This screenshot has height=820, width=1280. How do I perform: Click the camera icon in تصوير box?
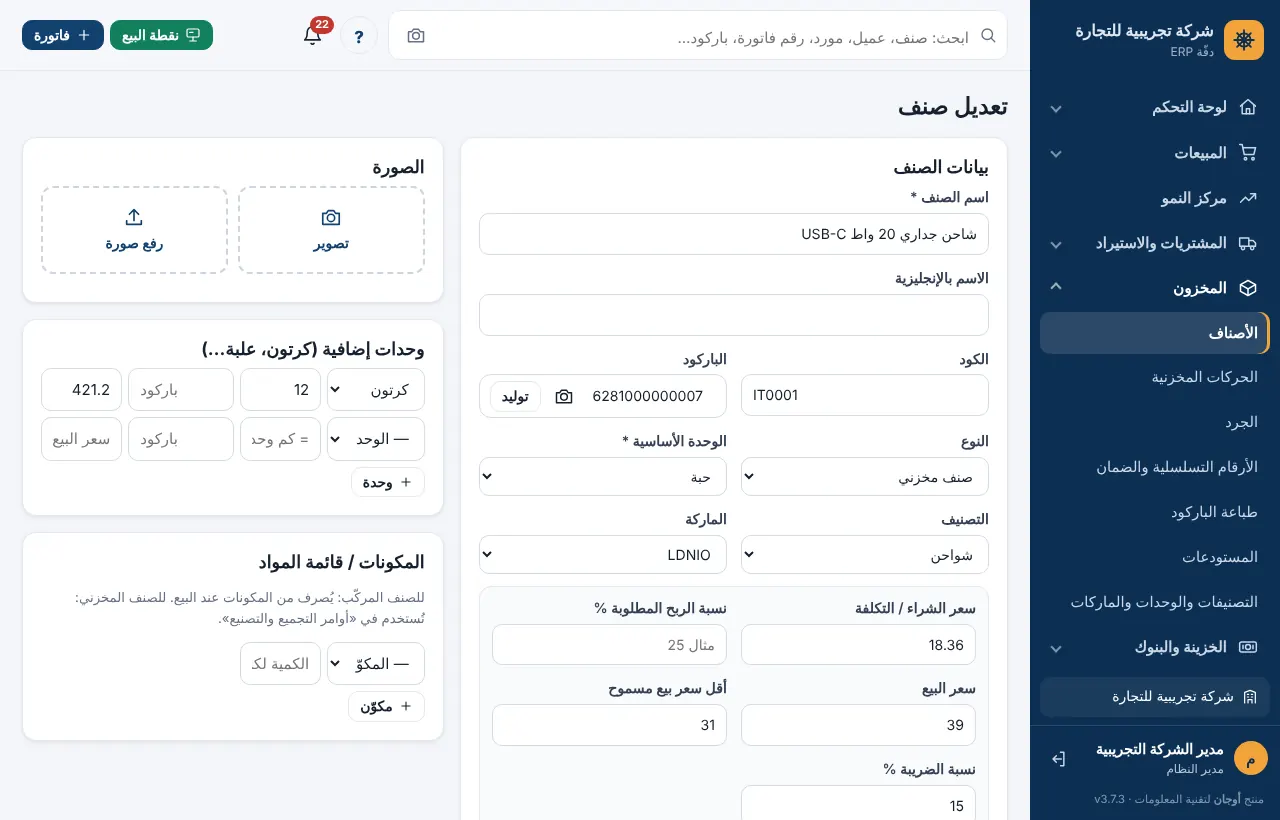point(331,217)
